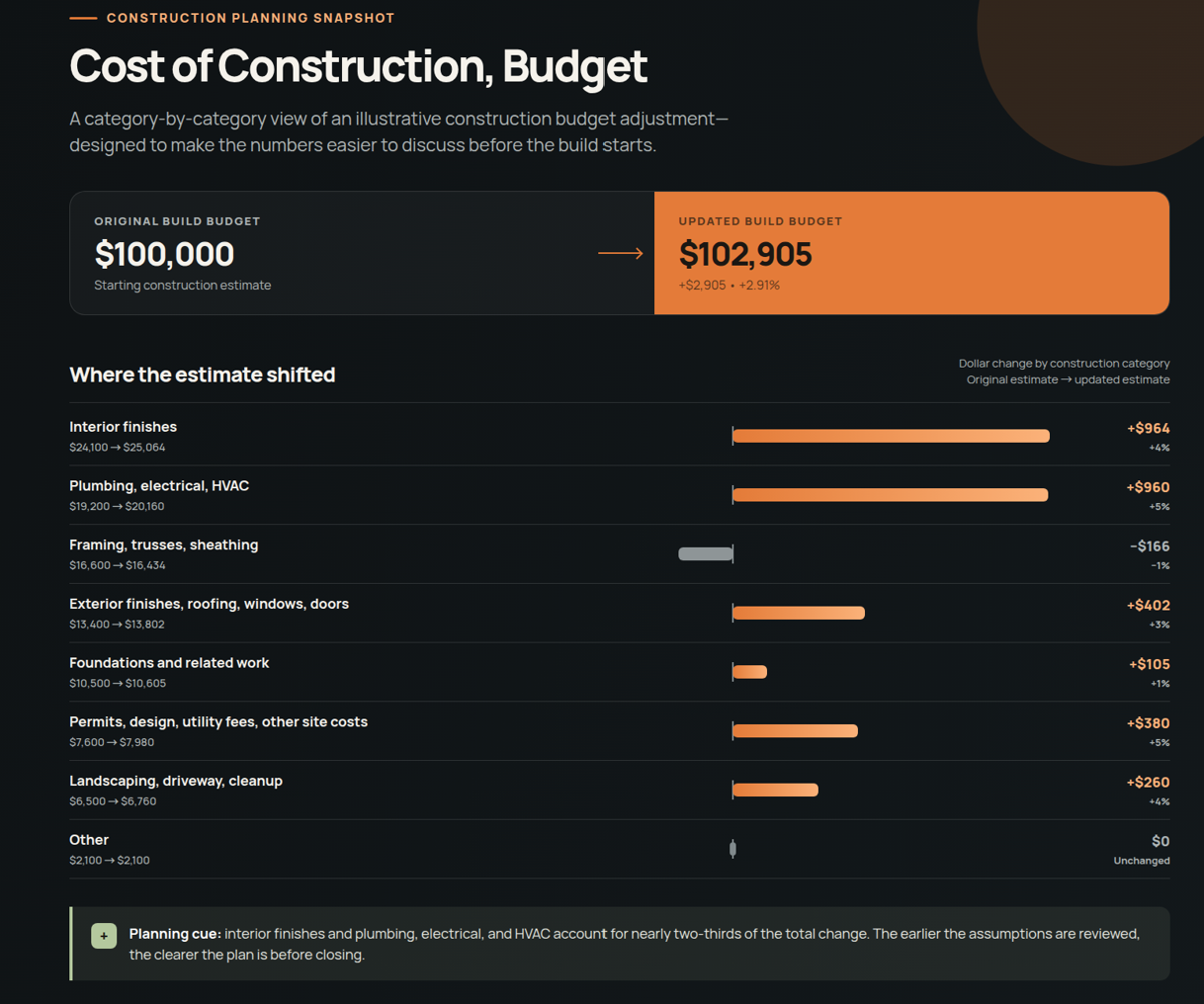Click the $0 change value
This screenshot has width=1204, height=1004.
tap(1161, 841)
